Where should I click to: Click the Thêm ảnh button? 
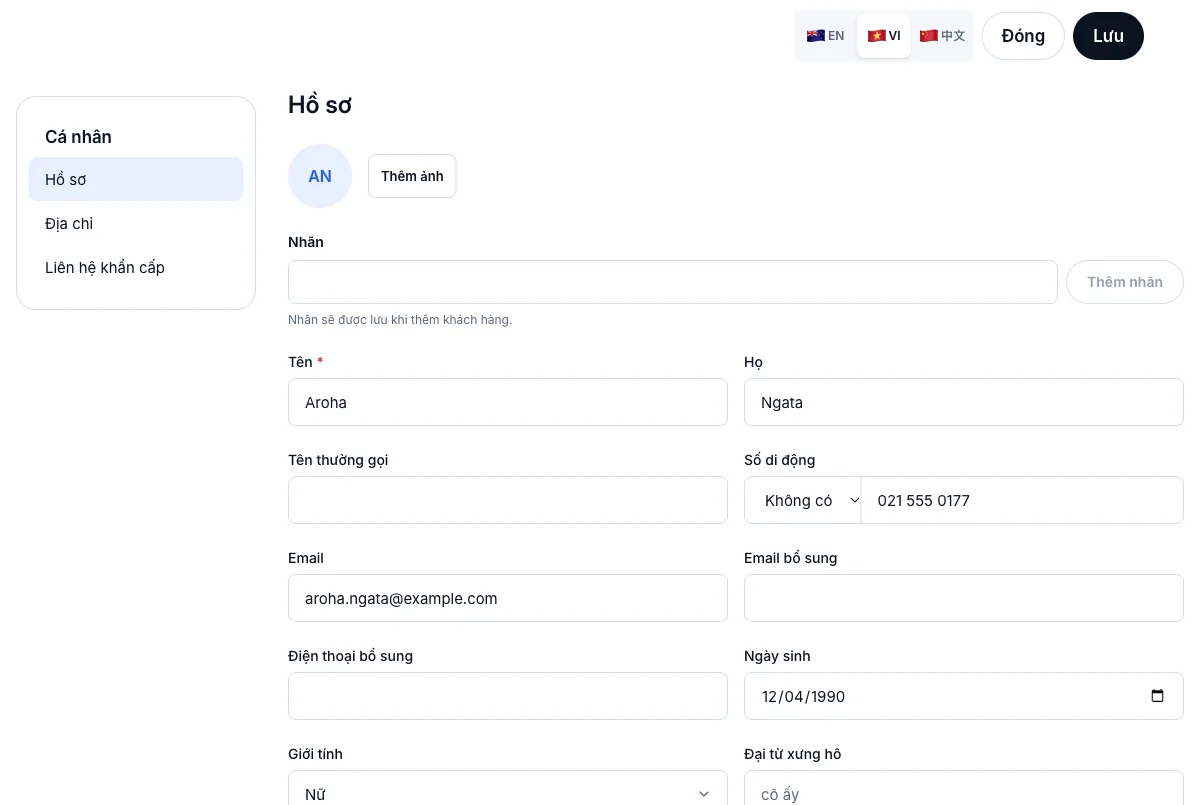412,176
